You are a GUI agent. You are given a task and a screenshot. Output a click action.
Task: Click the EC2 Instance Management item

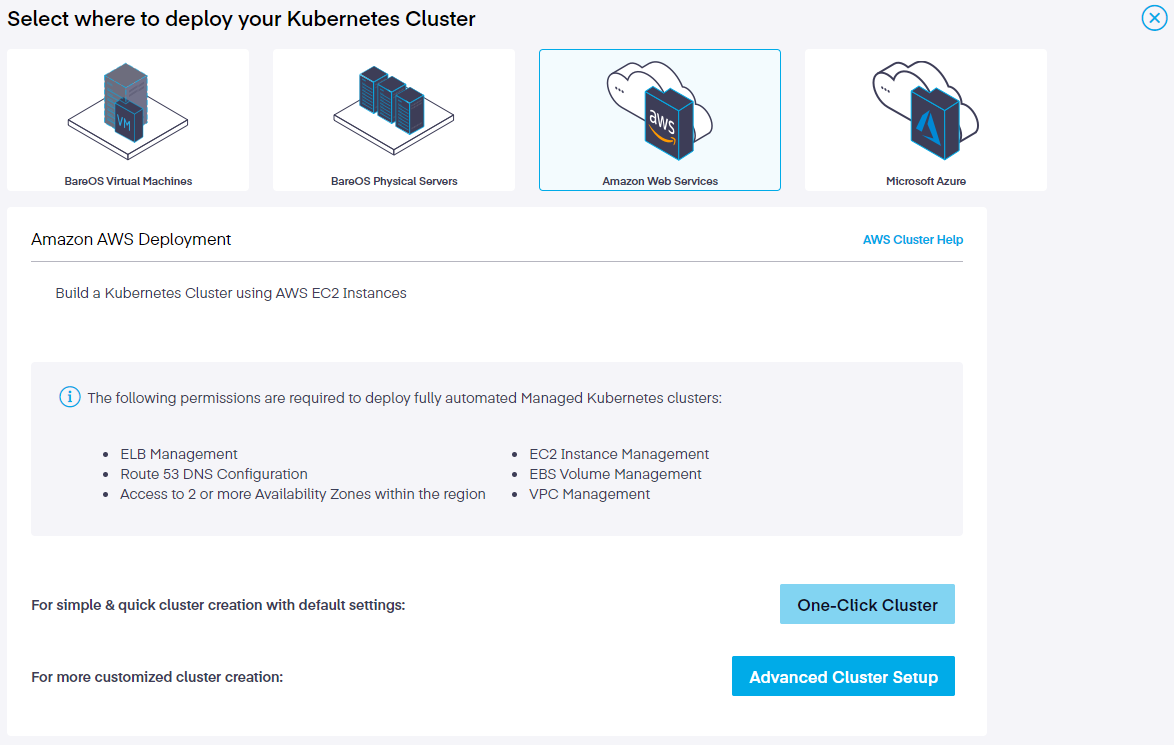coord(619,454)
